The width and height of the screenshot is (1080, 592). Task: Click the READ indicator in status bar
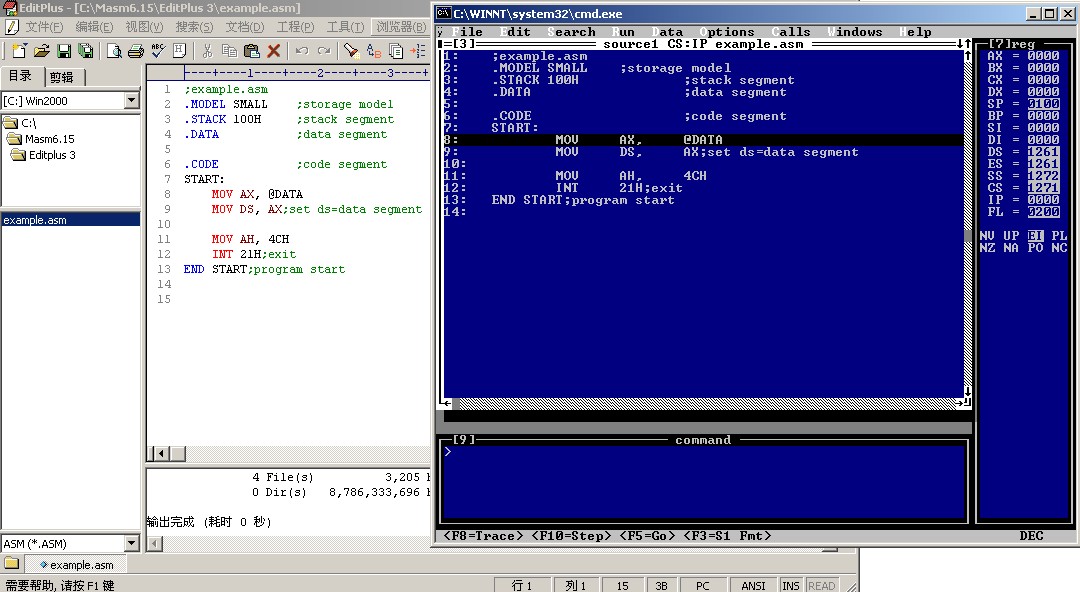[821, 585]
